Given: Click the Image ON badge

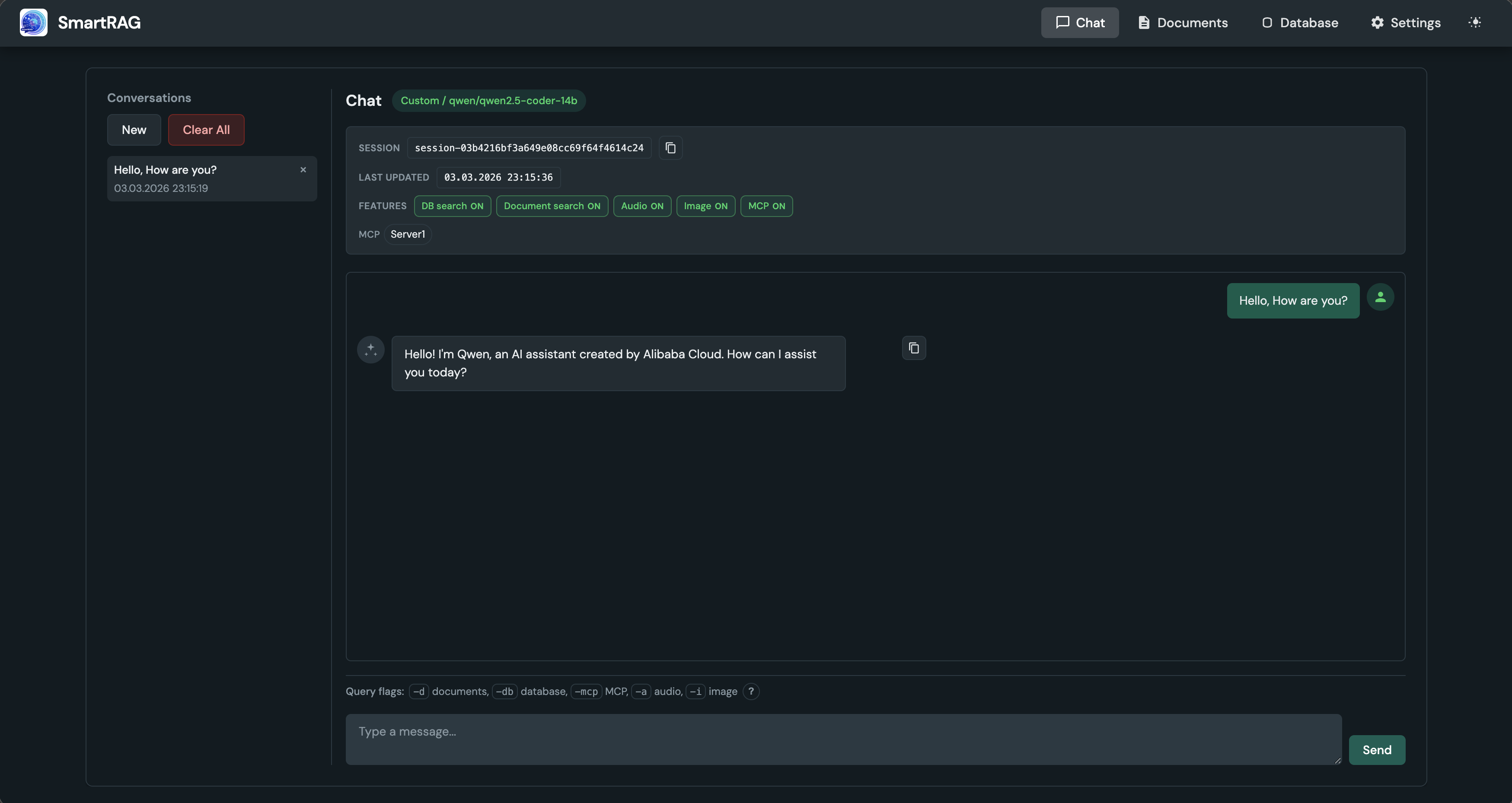Looking at the screenshot, I should pos(705,206).
